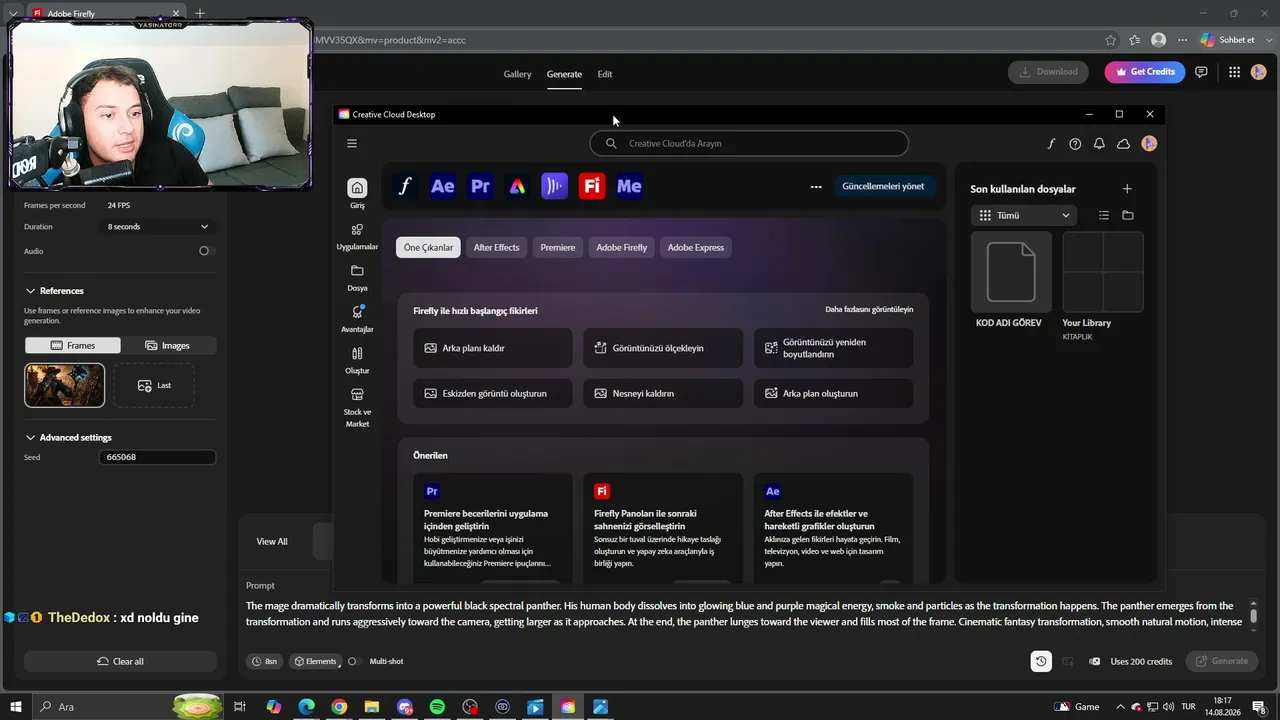Image resolution: width=1280 pixels, height=720 pixels.
Task: Open the three-dot more apps menu
Action: 816,186
